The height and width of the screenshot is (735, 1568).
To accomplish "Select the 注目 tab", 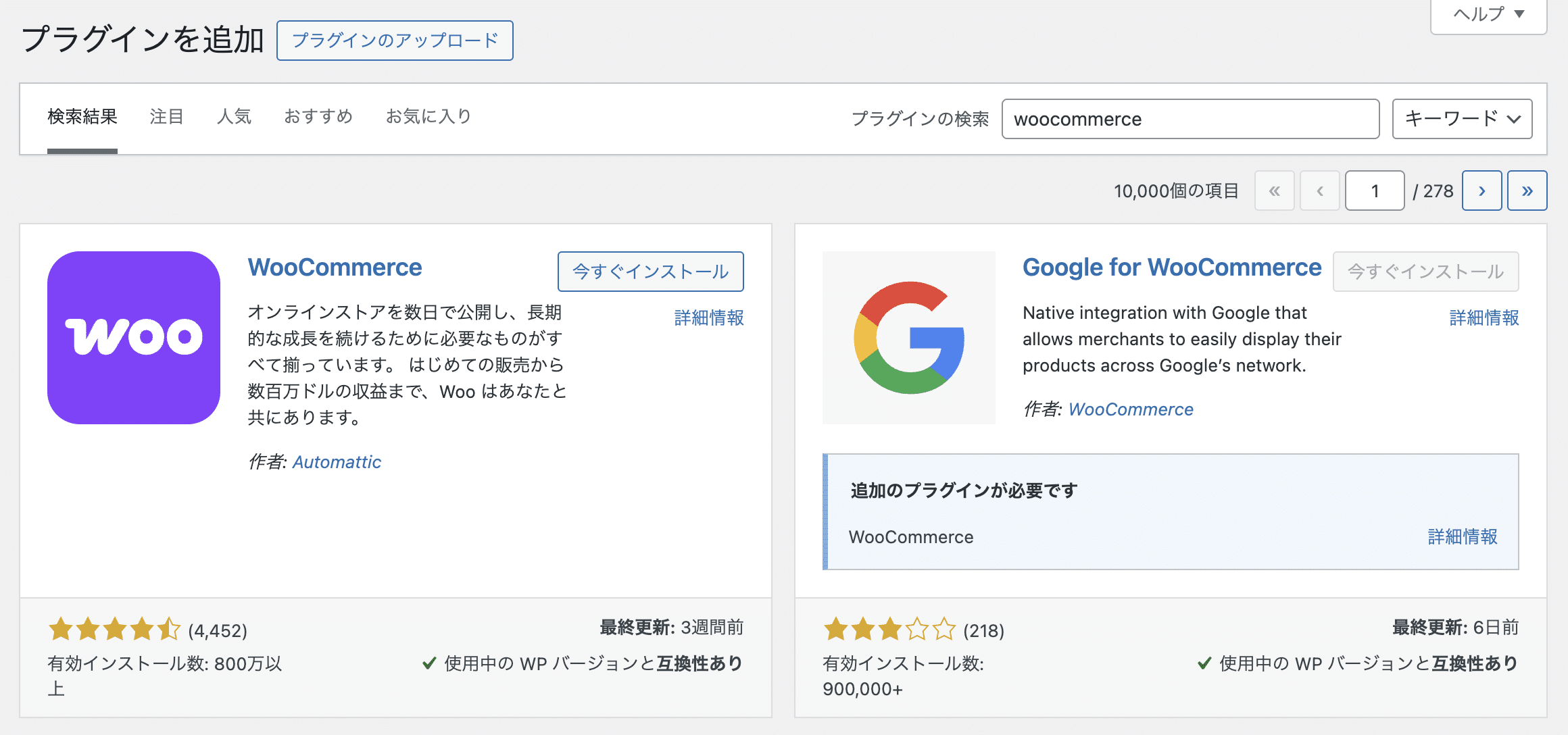I will coord(167,116).
